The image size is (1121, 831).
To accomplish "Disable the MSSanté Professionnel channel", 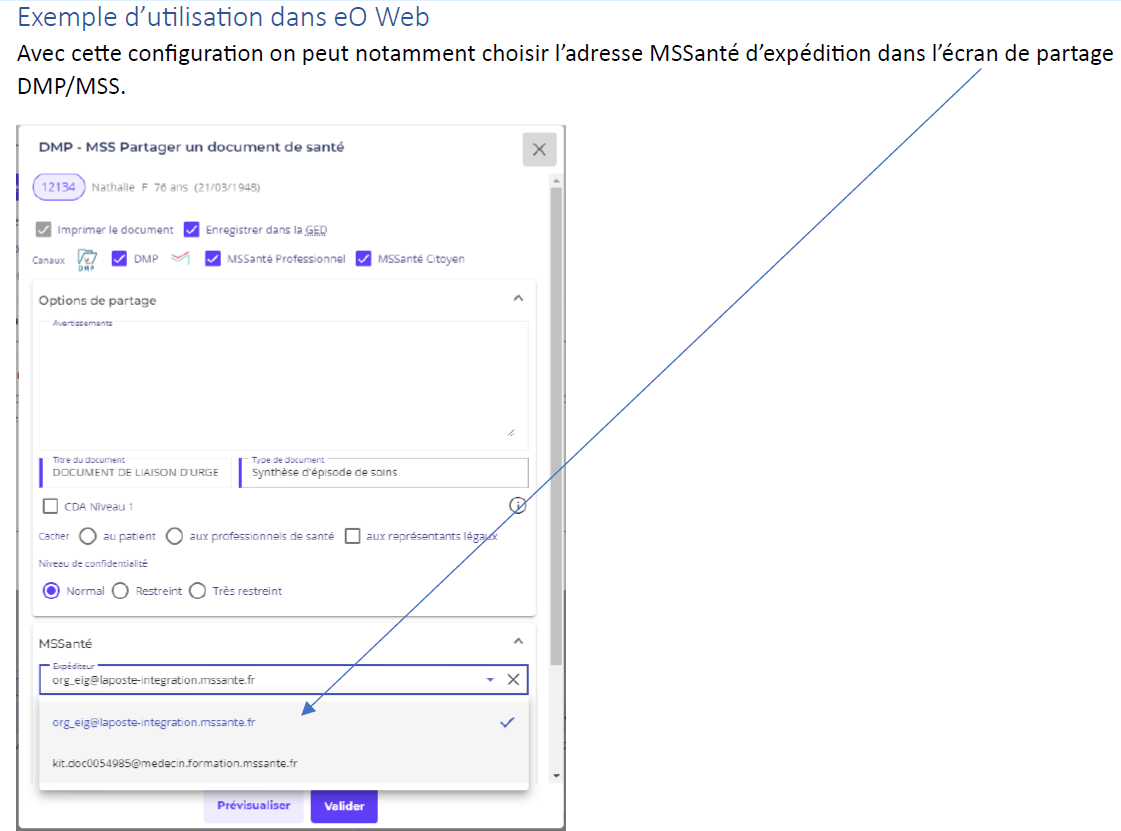I will [213, 259].
